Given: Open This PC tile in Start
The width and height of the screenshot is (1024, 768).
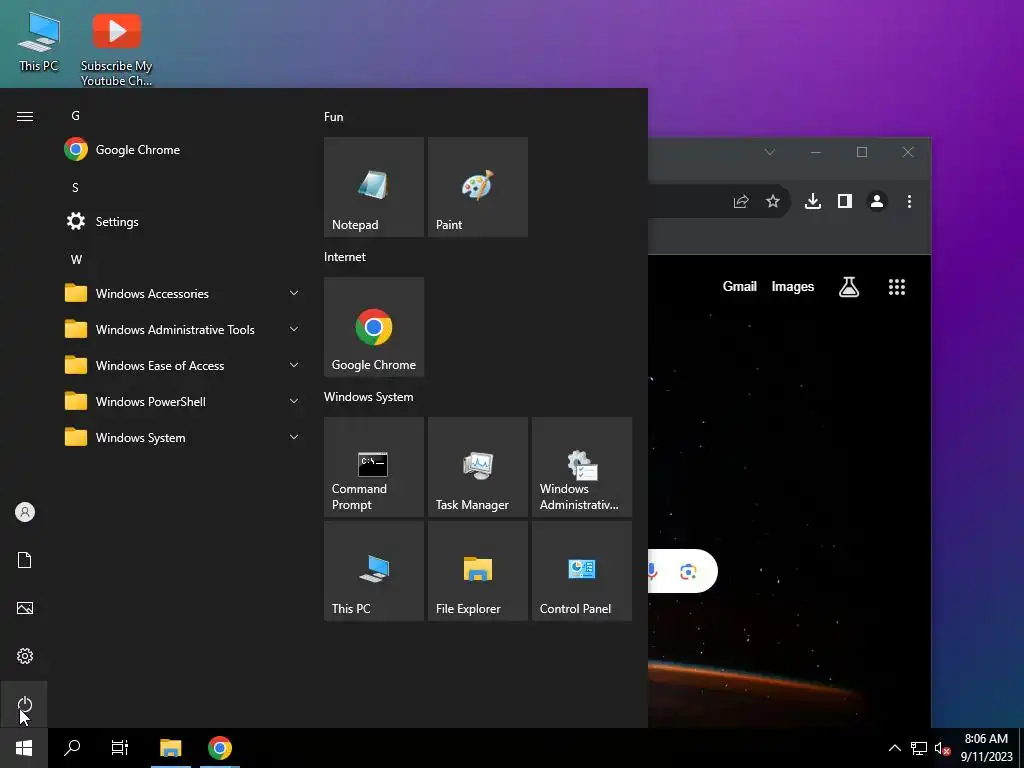Looking at the screenshot, I should click(x=374, y=571).
